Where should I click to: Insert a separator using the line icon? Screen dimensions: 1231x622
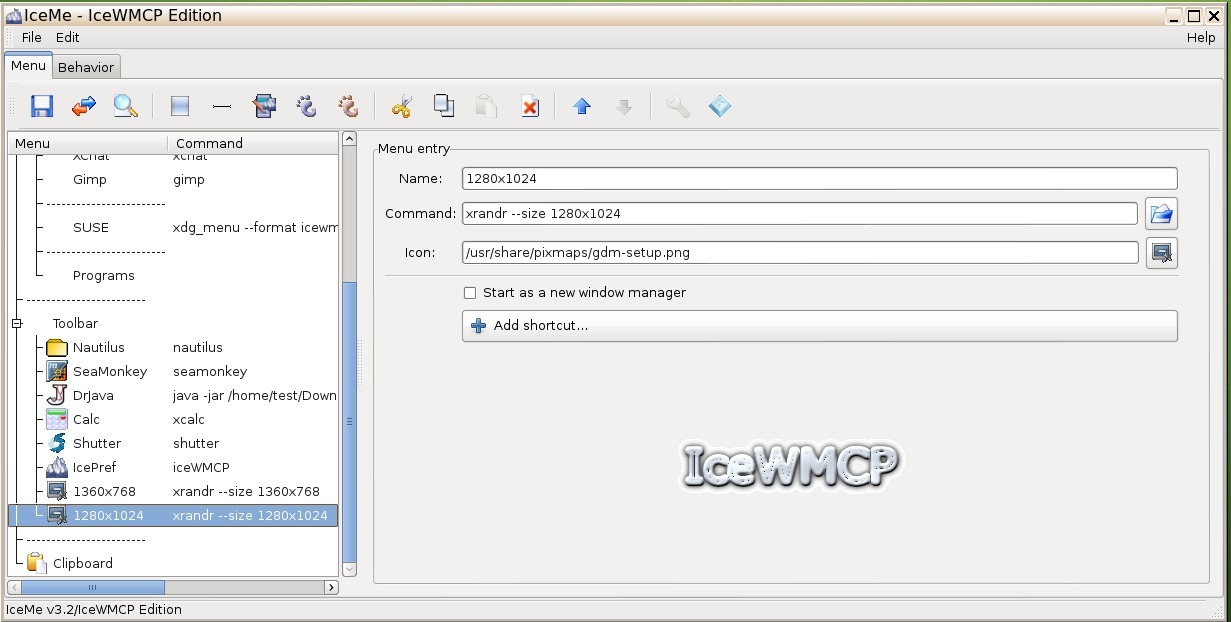[x=221, y=105]
